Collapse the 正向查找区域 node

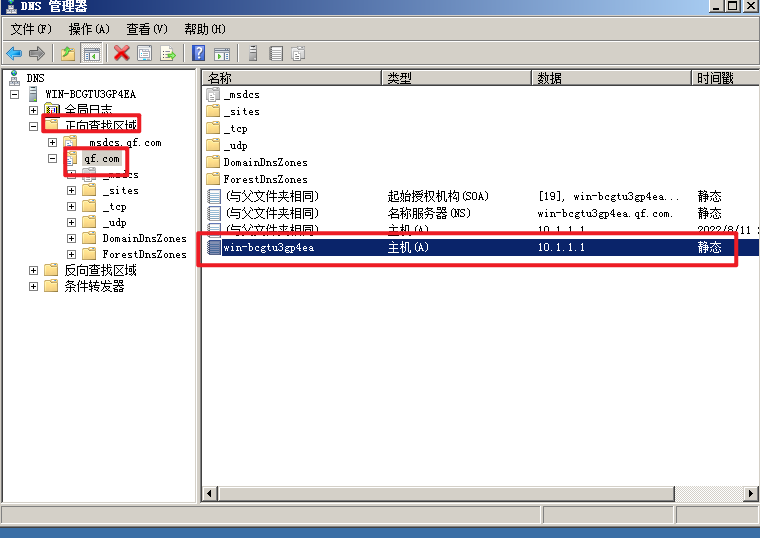coord(33,127)
